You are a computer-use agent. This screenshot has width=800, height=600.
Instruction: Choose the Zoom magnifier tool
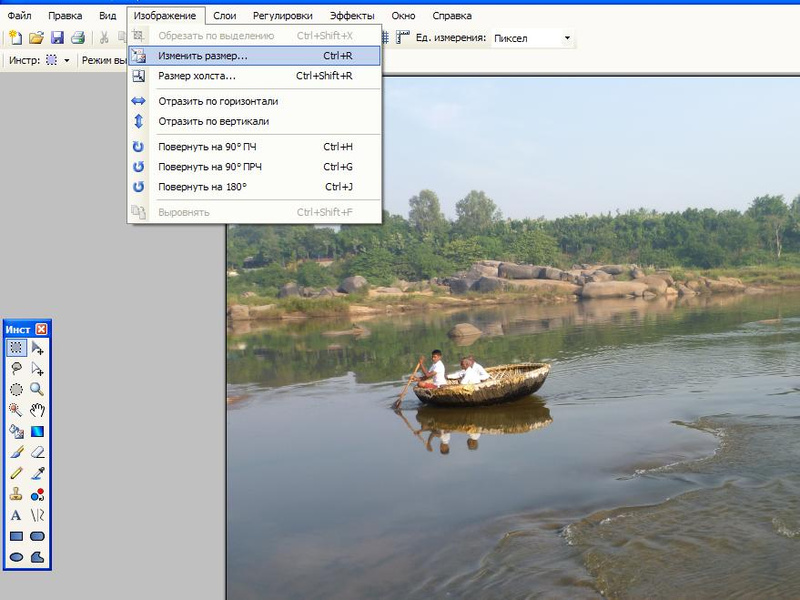tap(37, 389)
